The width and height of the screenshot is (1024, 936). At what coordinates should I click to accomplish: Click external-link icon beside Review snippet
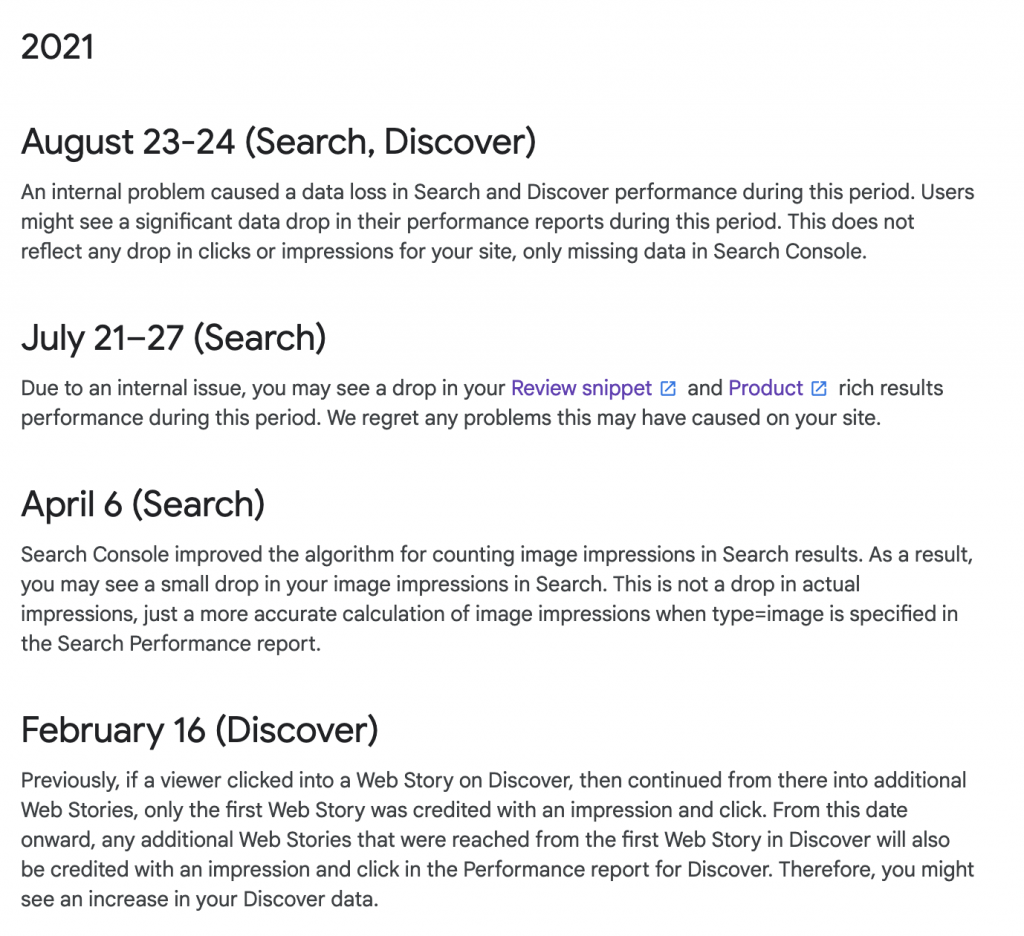click(x=668, y=389)
